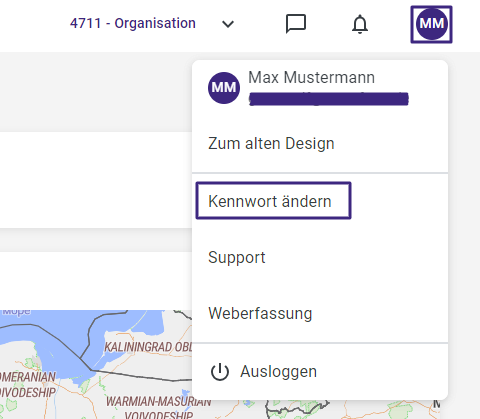
Task: Open notifications bell icon
Action: point(360,24)
